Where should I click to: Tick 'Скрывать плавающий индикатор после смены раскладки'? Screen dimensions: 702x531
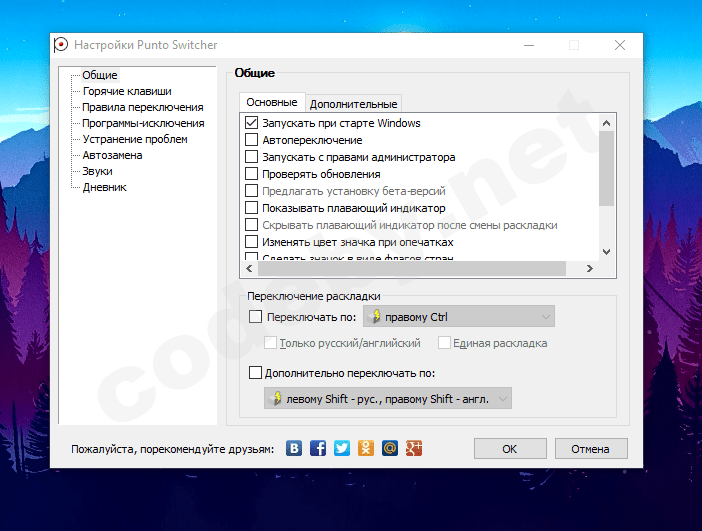point(252,225)
